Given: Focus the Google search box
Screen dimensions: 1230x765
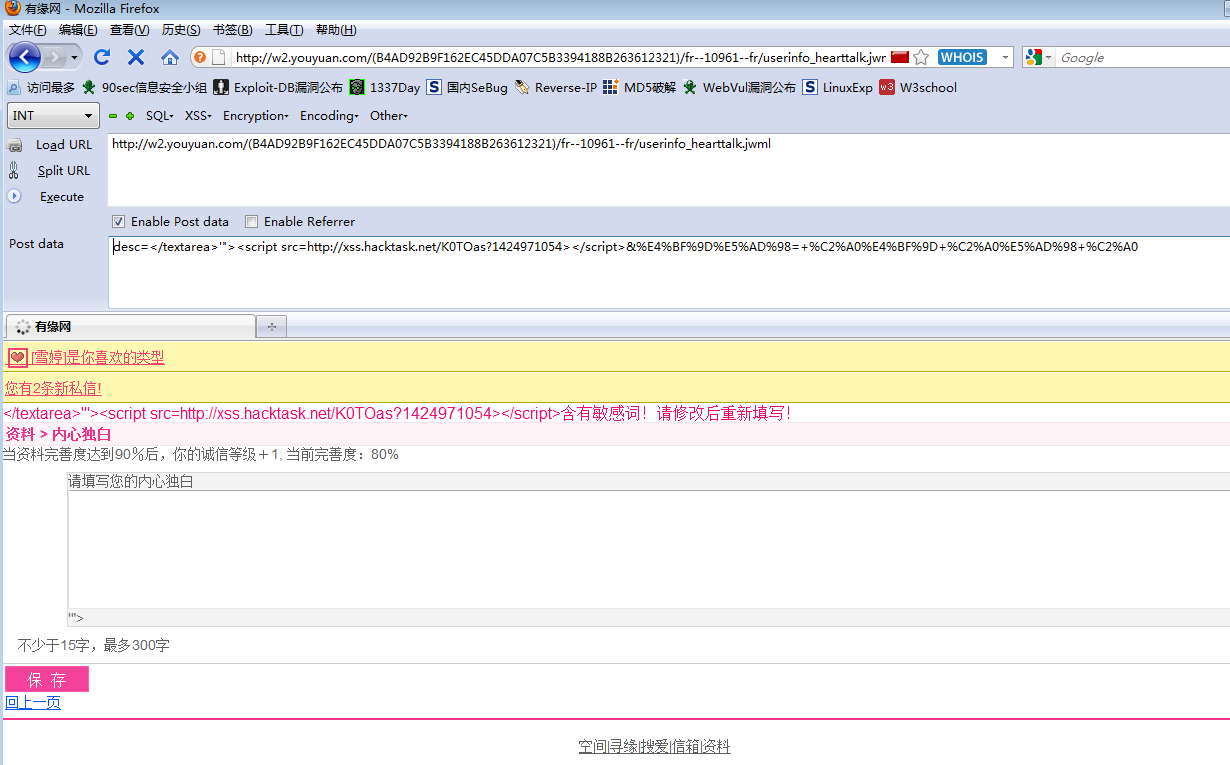Looking at the screenshot, I should pos(1142,57).
